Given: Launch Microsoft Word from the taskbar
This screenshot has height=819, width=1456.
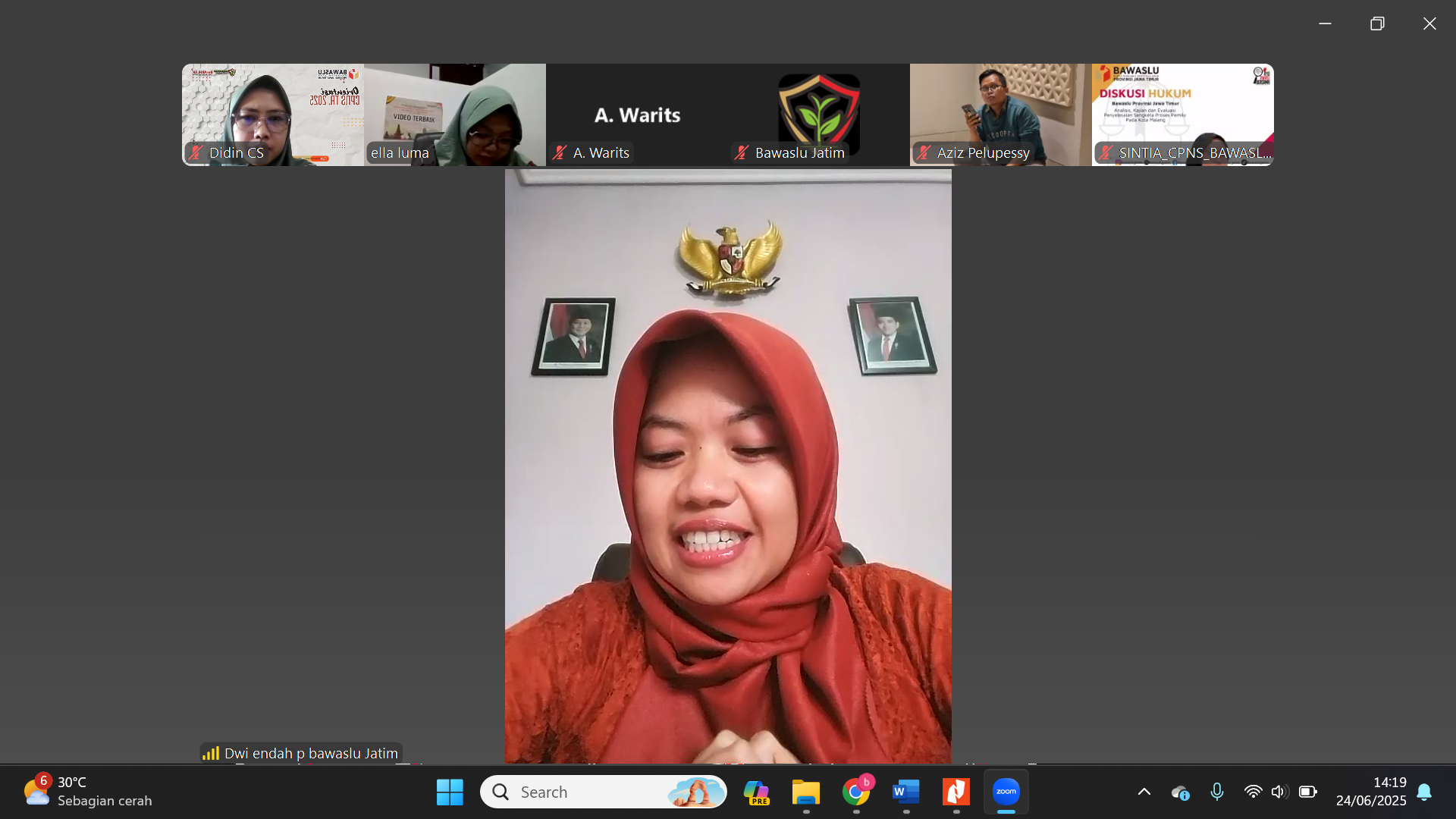Looking at the screenshot, I should 906,792.
